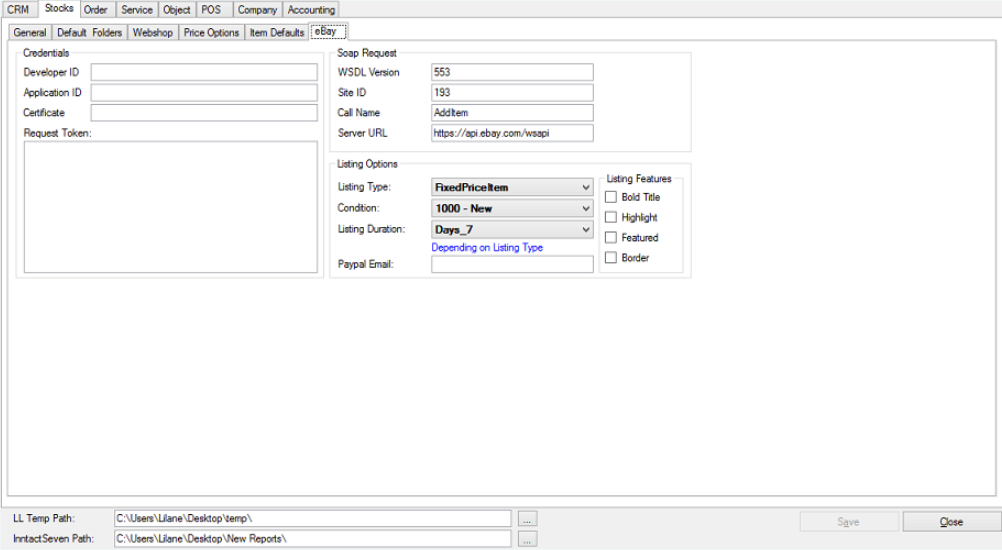Open the Accounting tab
1002x550 pixels.
point(311,10)
